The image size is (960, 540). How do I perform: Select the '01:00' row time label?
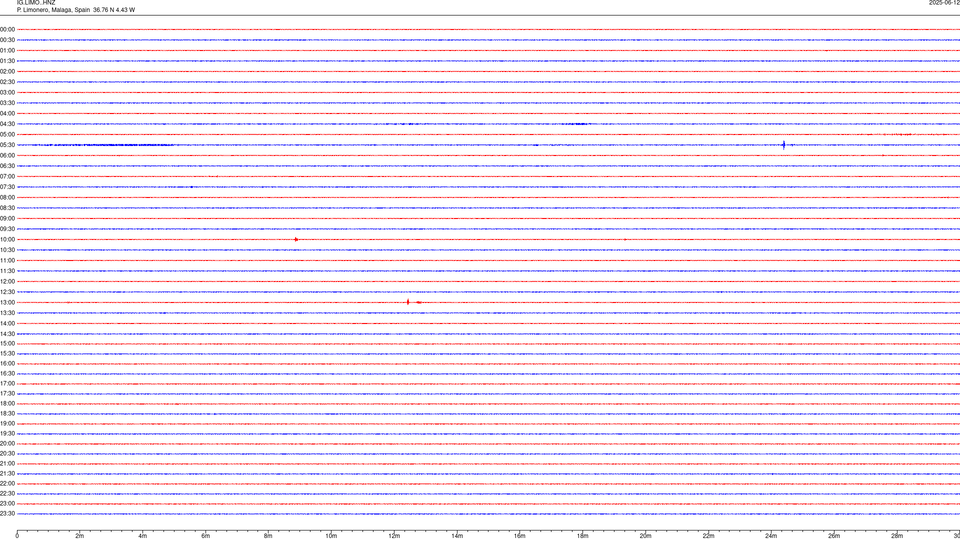7,50
